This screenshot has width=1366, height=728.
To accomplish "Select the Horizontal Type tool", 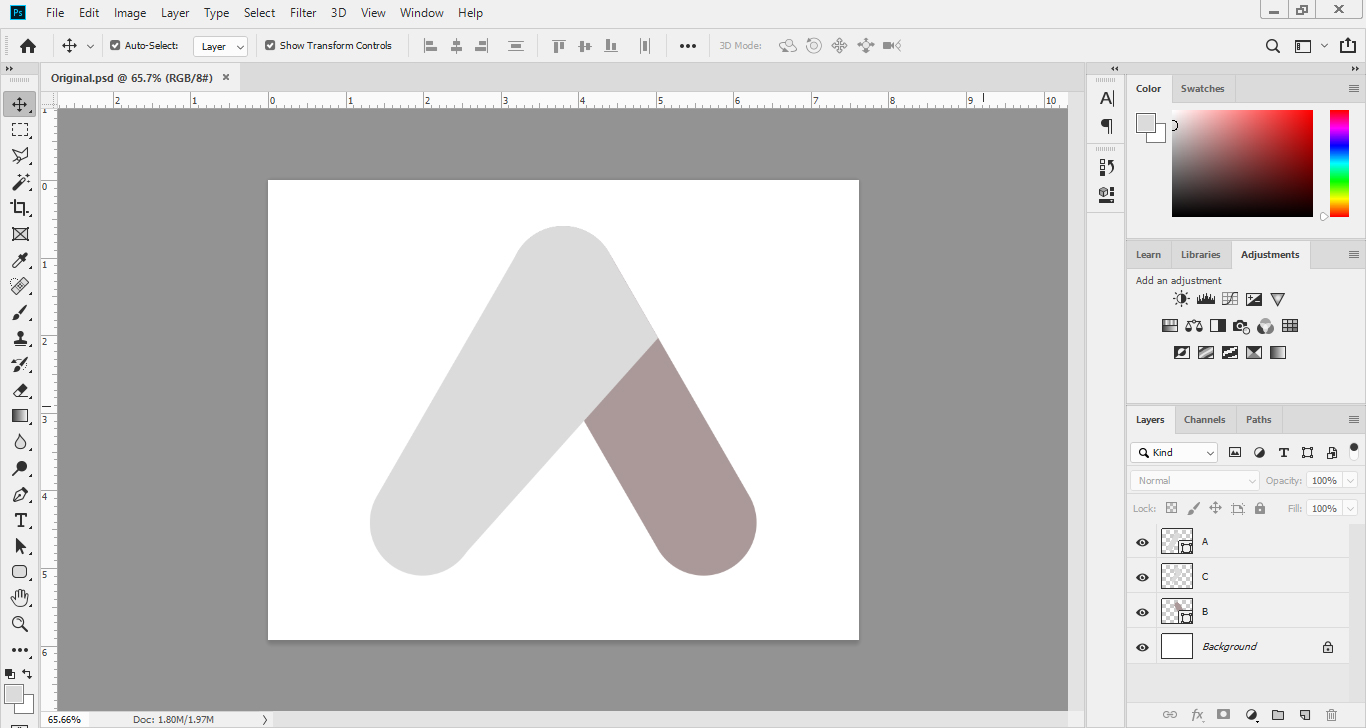I will coord(19,520).
